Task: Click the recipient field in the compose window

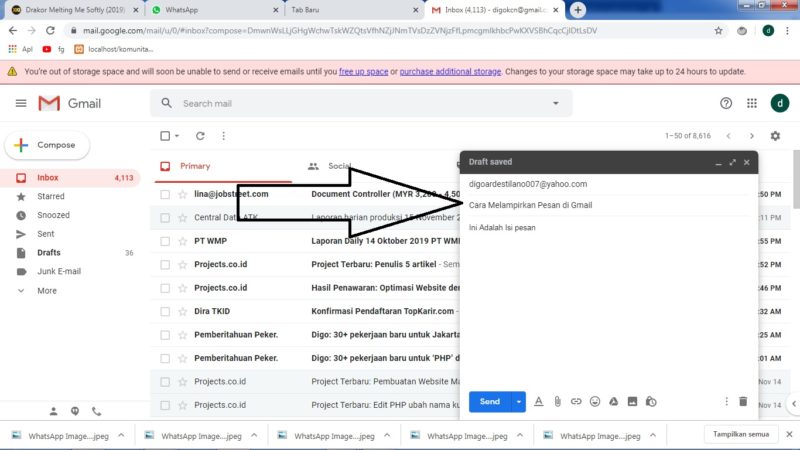Action: [608, 184]
